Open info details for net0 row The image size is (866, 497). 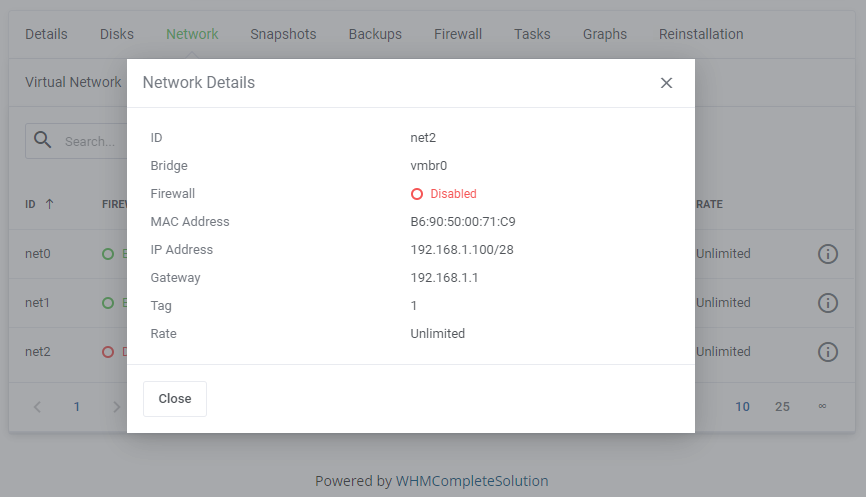coord(827,254)
